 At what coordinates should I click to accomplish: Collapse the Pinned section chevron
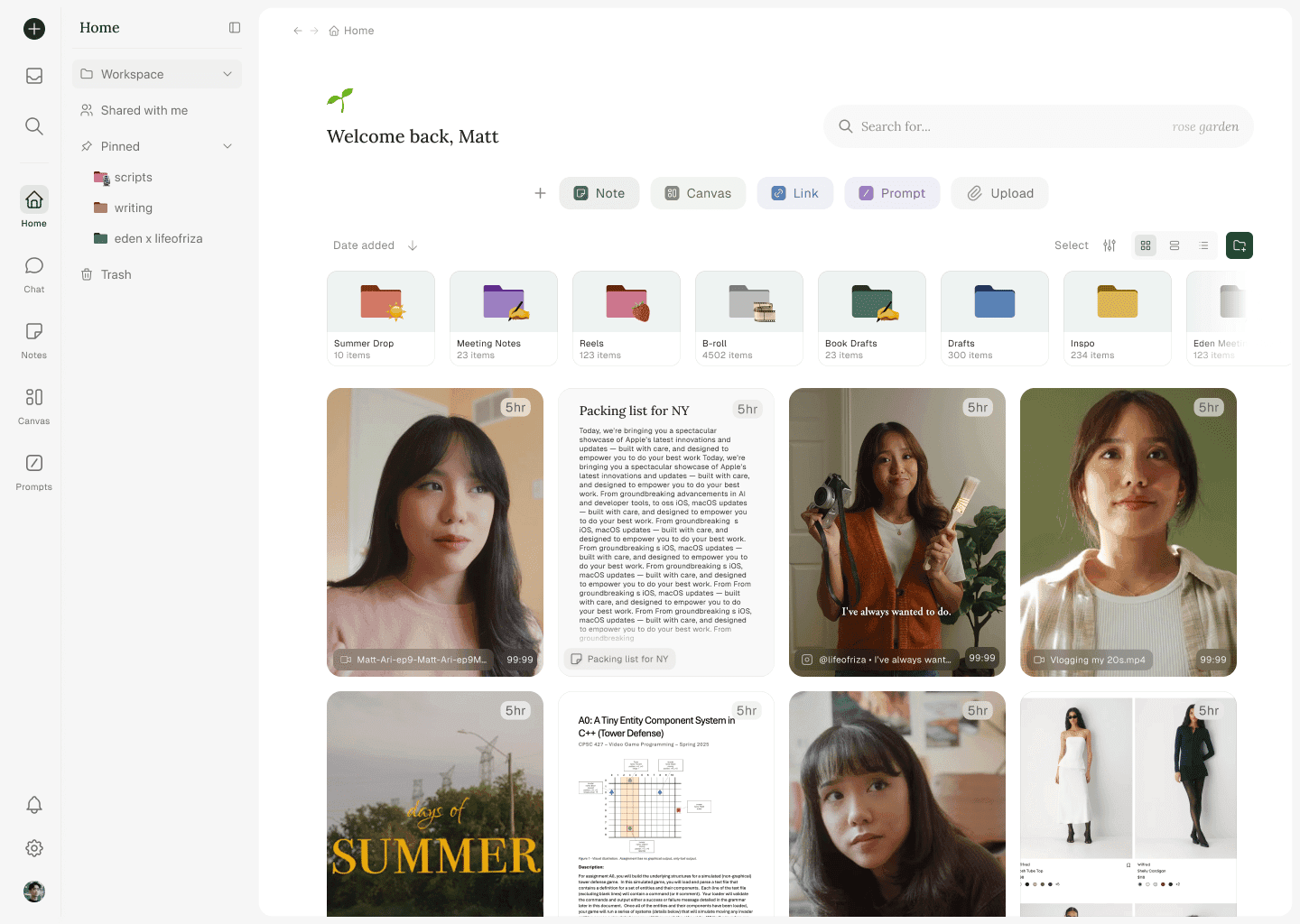point(227,146)
